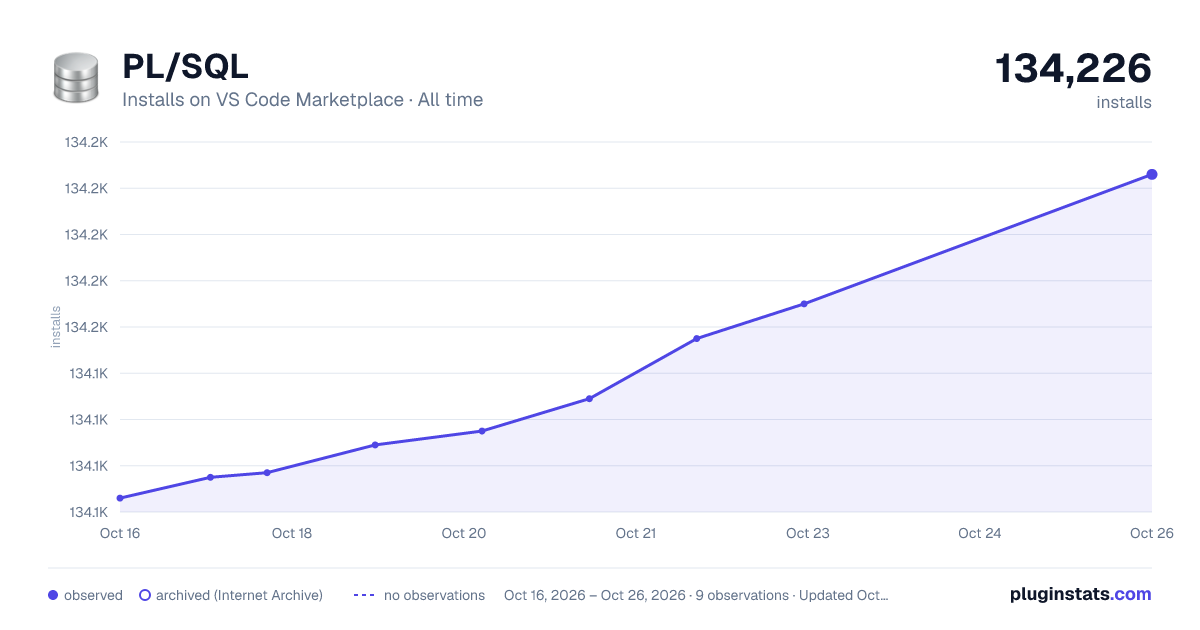Image resolution: width=1200 pixels, height=630 pixels.
Task: Click the 134,226 install count
Action: point(1073,68)
